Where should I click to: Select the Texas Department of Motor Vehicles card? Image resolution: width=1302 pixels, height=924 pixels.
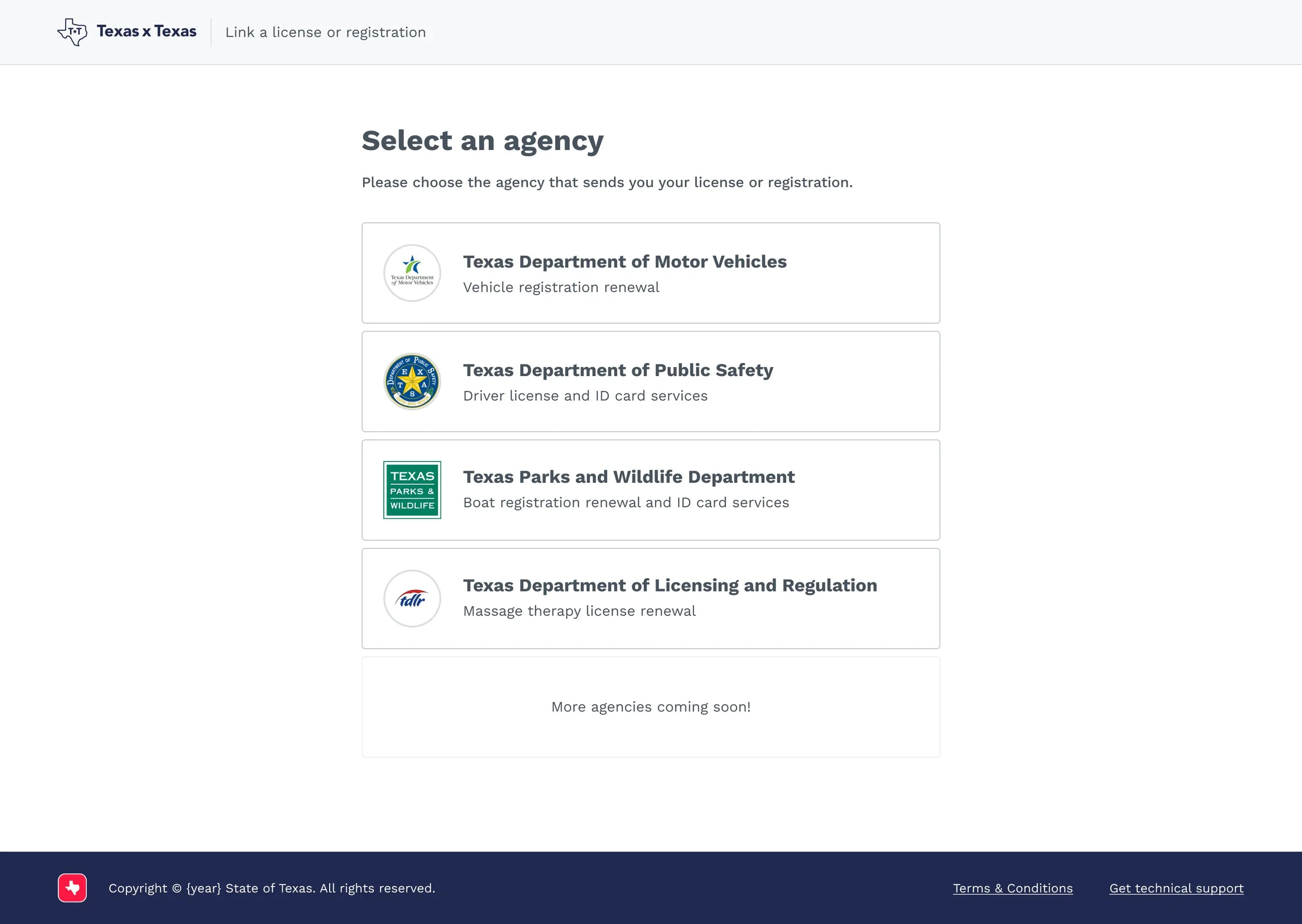click(650, 273)
